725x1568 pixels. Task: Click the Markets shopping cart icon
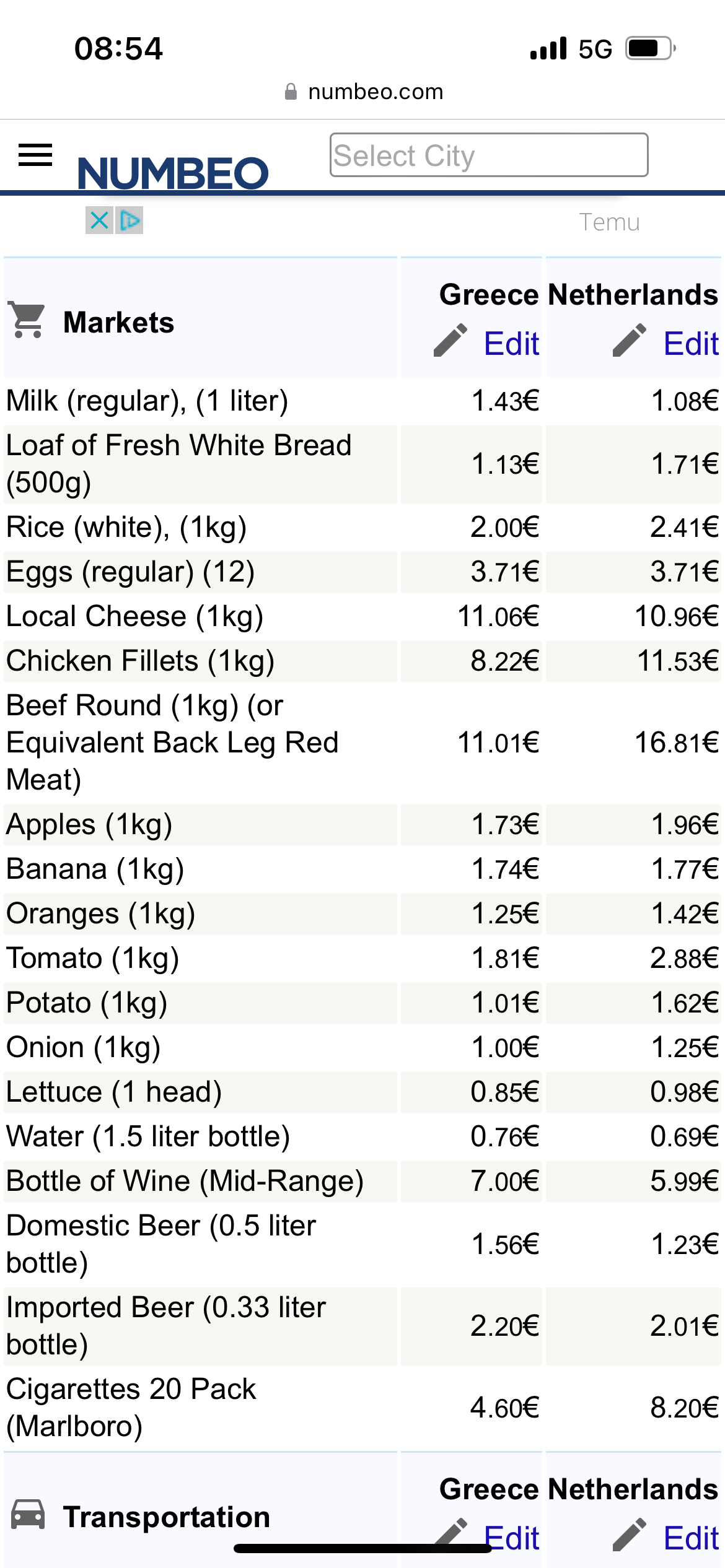(x=28, y=320)
